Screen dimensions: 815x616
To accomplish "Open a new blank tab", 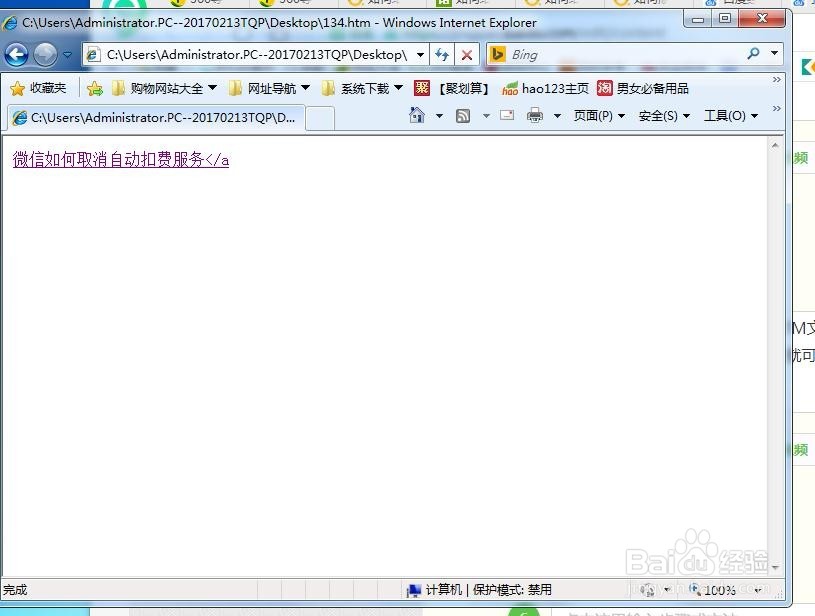I will (320, 118).
